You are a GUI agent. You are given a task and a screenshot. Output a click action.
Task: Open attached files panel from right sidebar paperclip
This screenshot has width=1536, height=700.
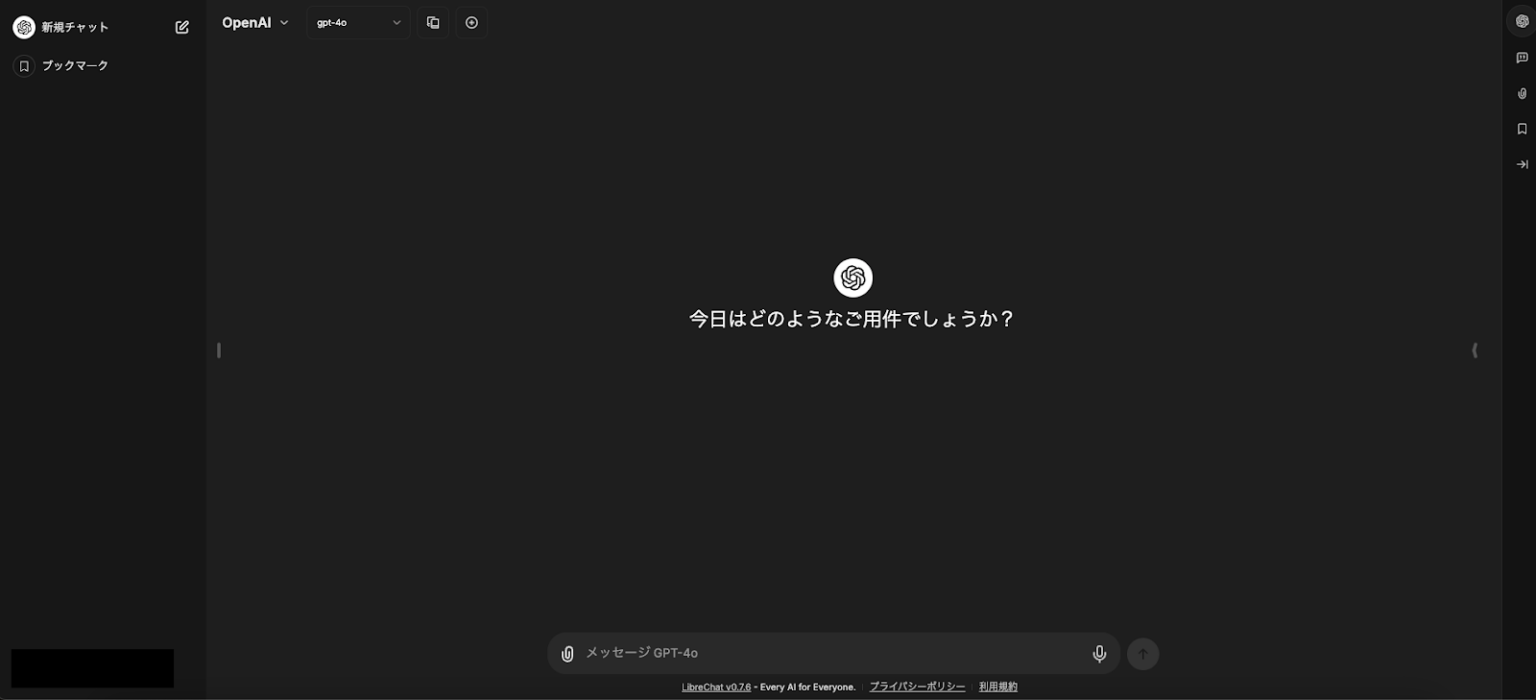[1521, 93]
